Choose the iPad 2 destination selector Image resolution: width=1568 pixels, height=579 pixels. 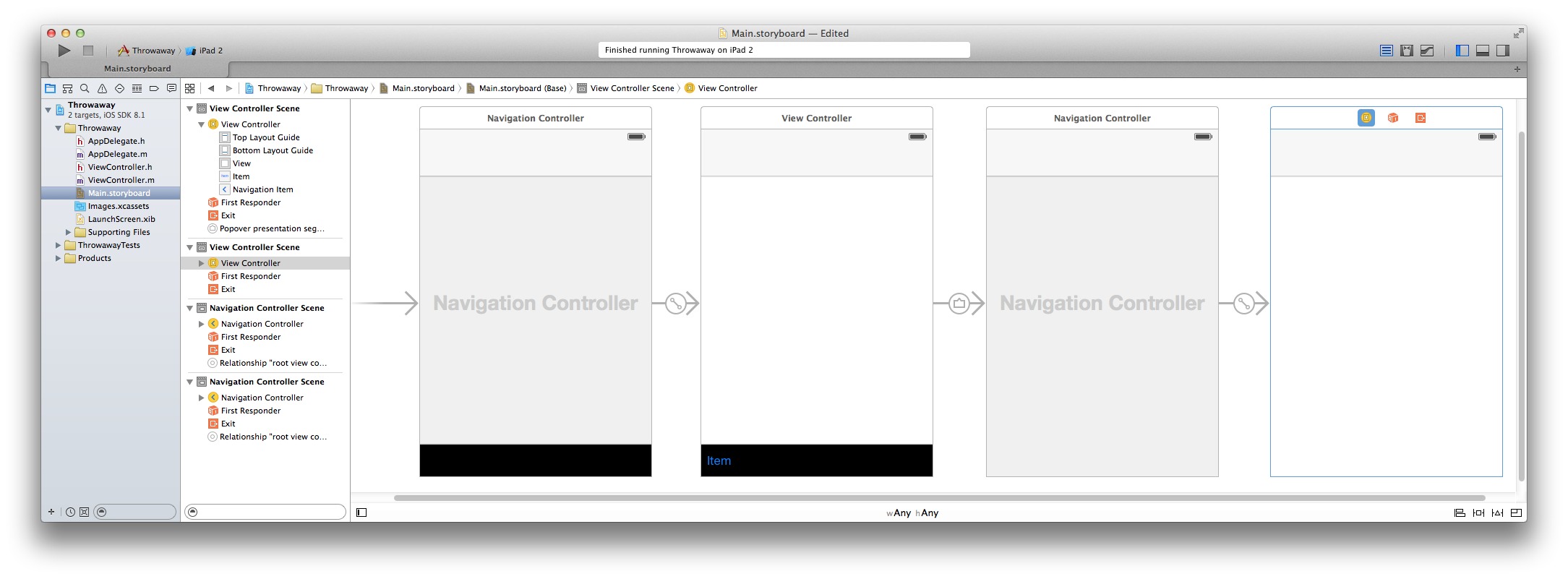click(205, 51)
